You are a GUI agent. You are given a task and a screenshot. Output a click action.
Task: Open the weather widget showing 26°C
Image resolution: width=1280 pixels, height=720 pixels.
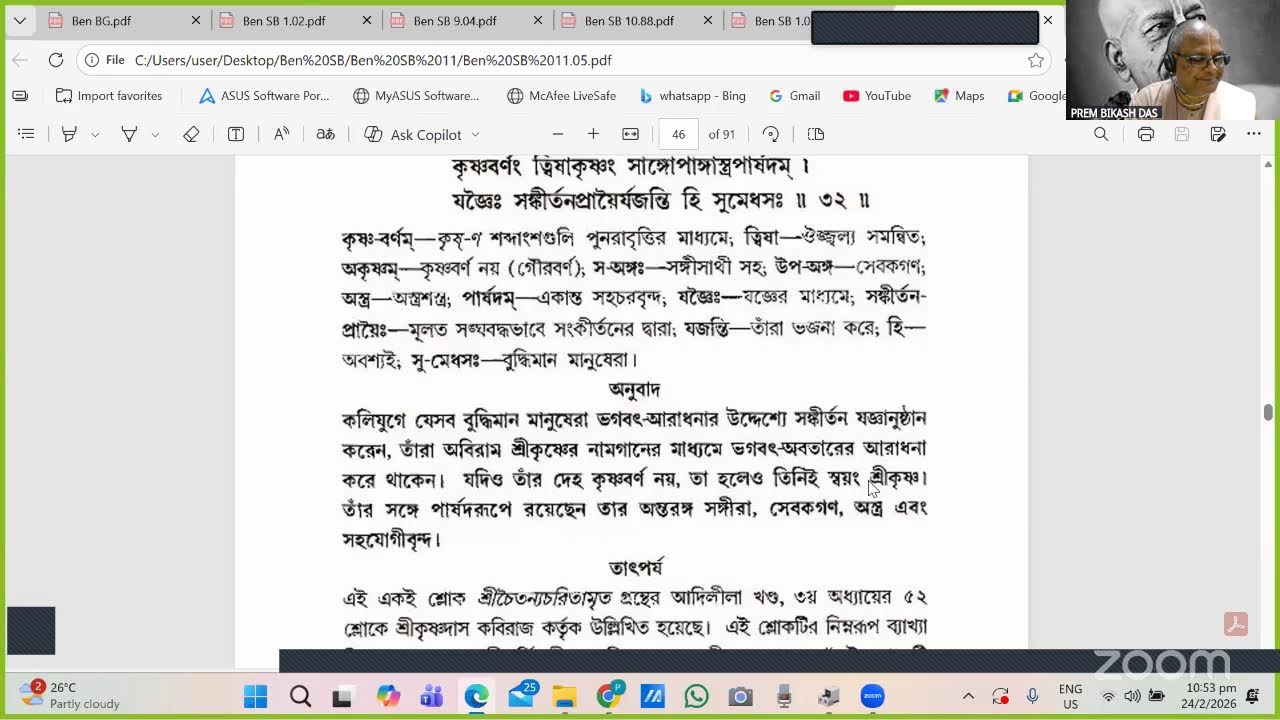coord(70,696)
